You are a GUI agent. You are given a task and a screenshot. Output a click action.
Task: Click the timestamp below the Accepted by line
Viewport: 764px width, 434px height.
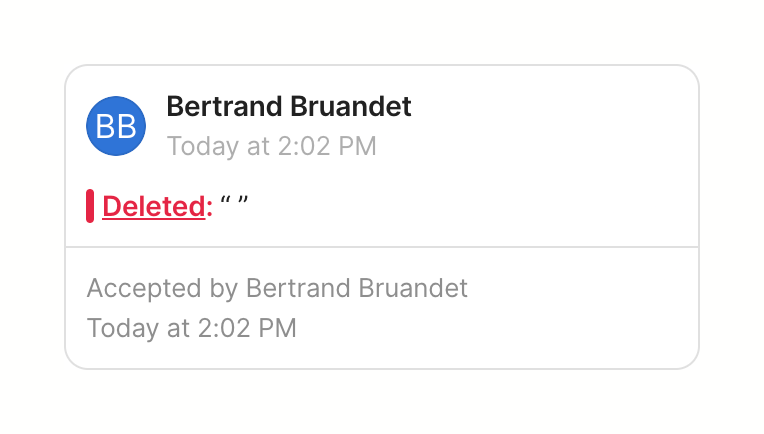tap(191, 328)
